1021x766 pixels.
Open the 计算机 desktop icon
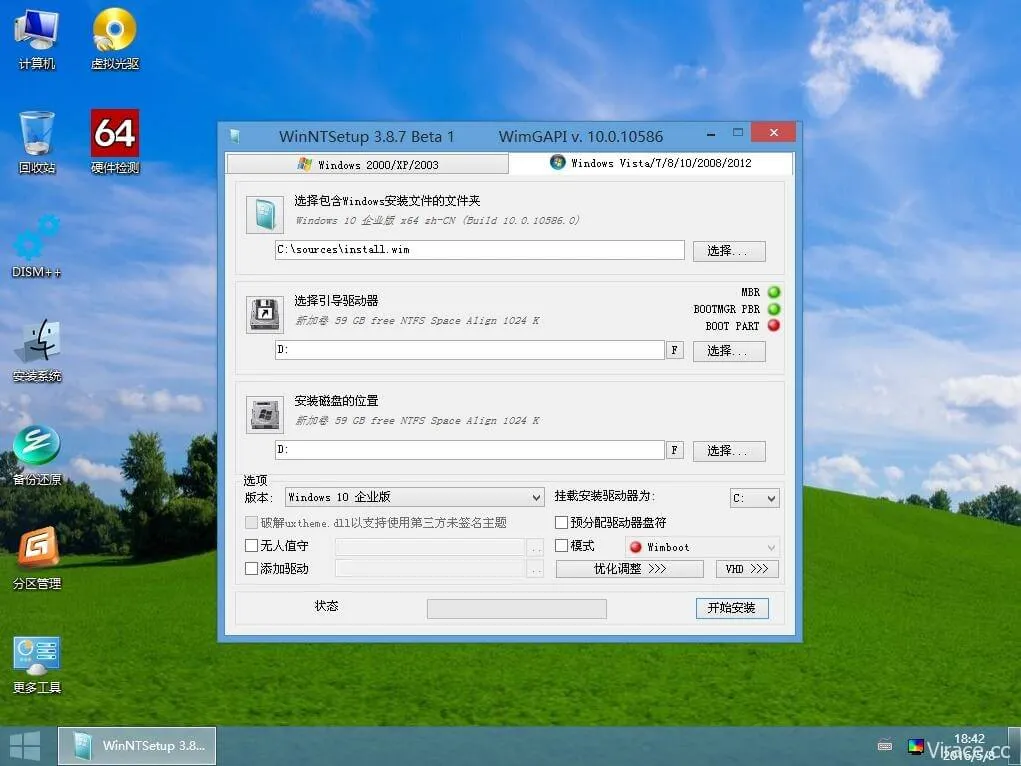[36, 39]
